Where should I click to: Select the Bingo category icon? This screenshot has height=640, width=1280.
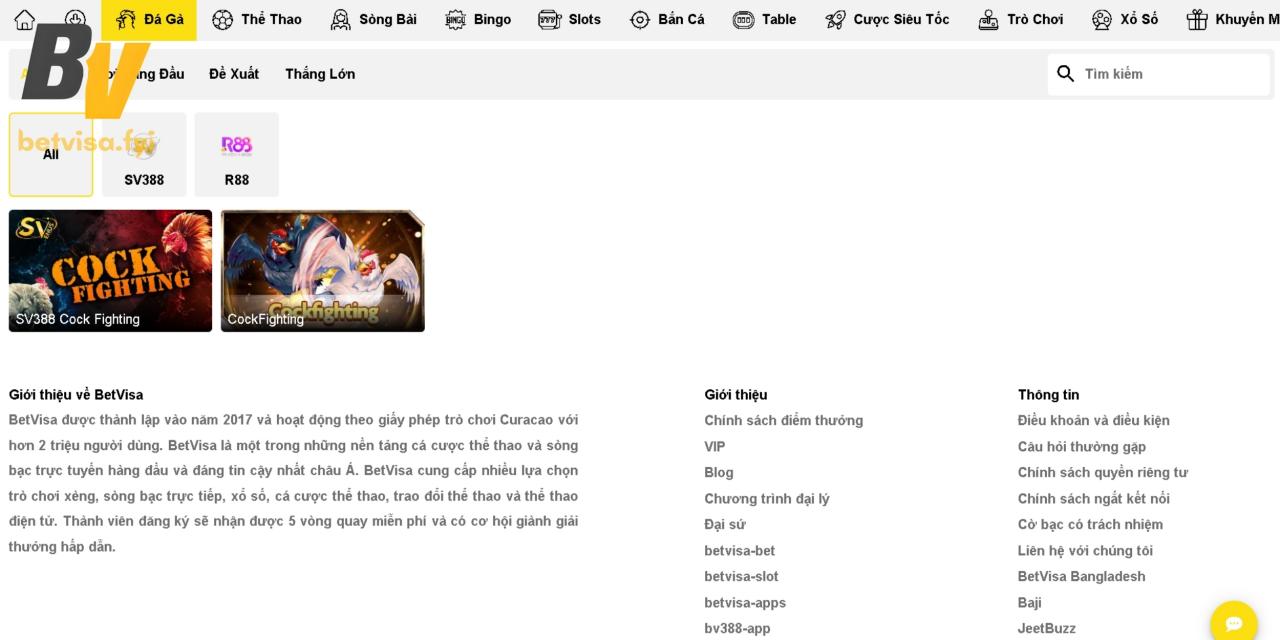[456, 19]
